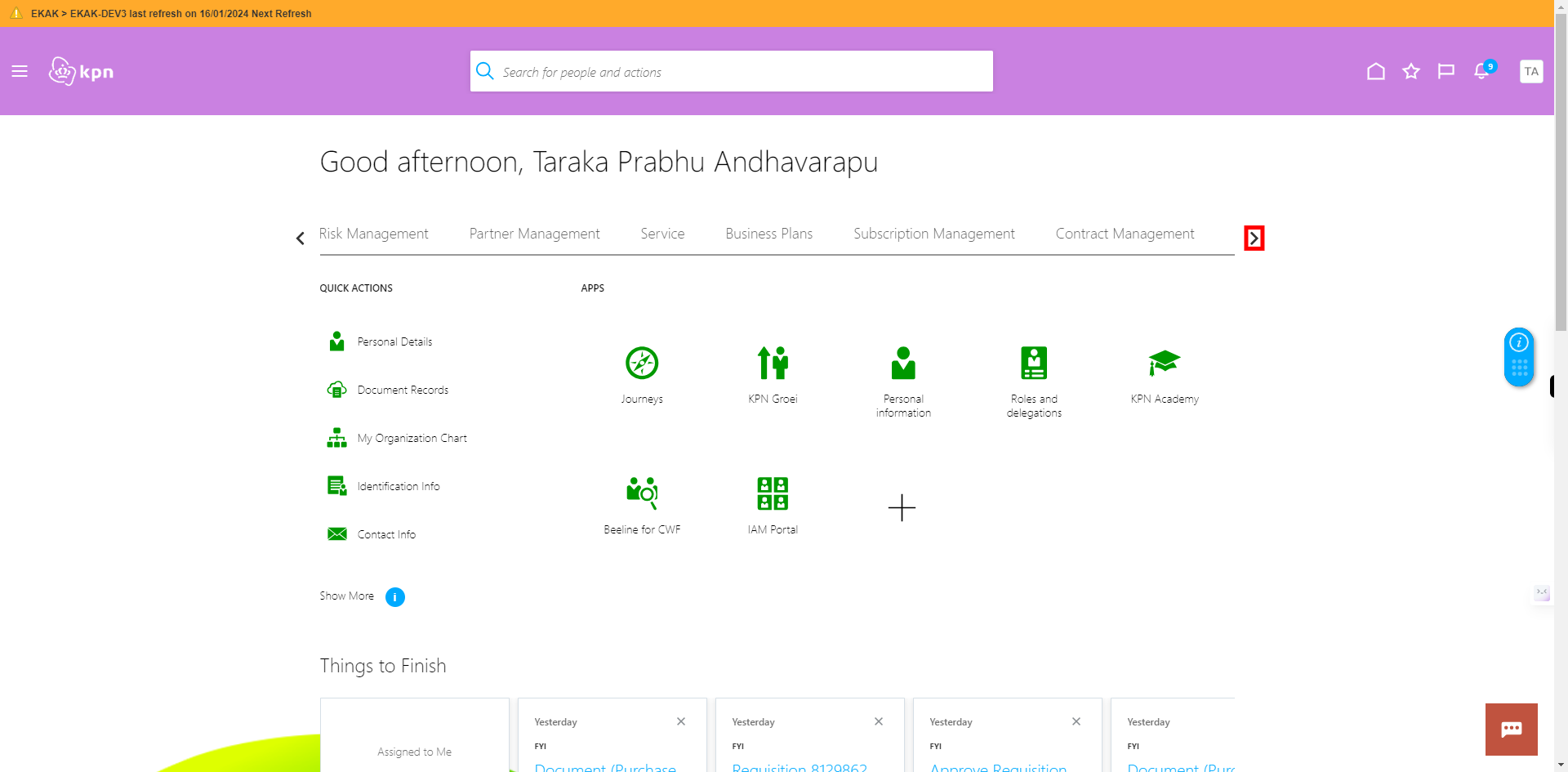1568x772 pixels.
Task: Switch to Business Plans tab
Action: pos(768,234)
